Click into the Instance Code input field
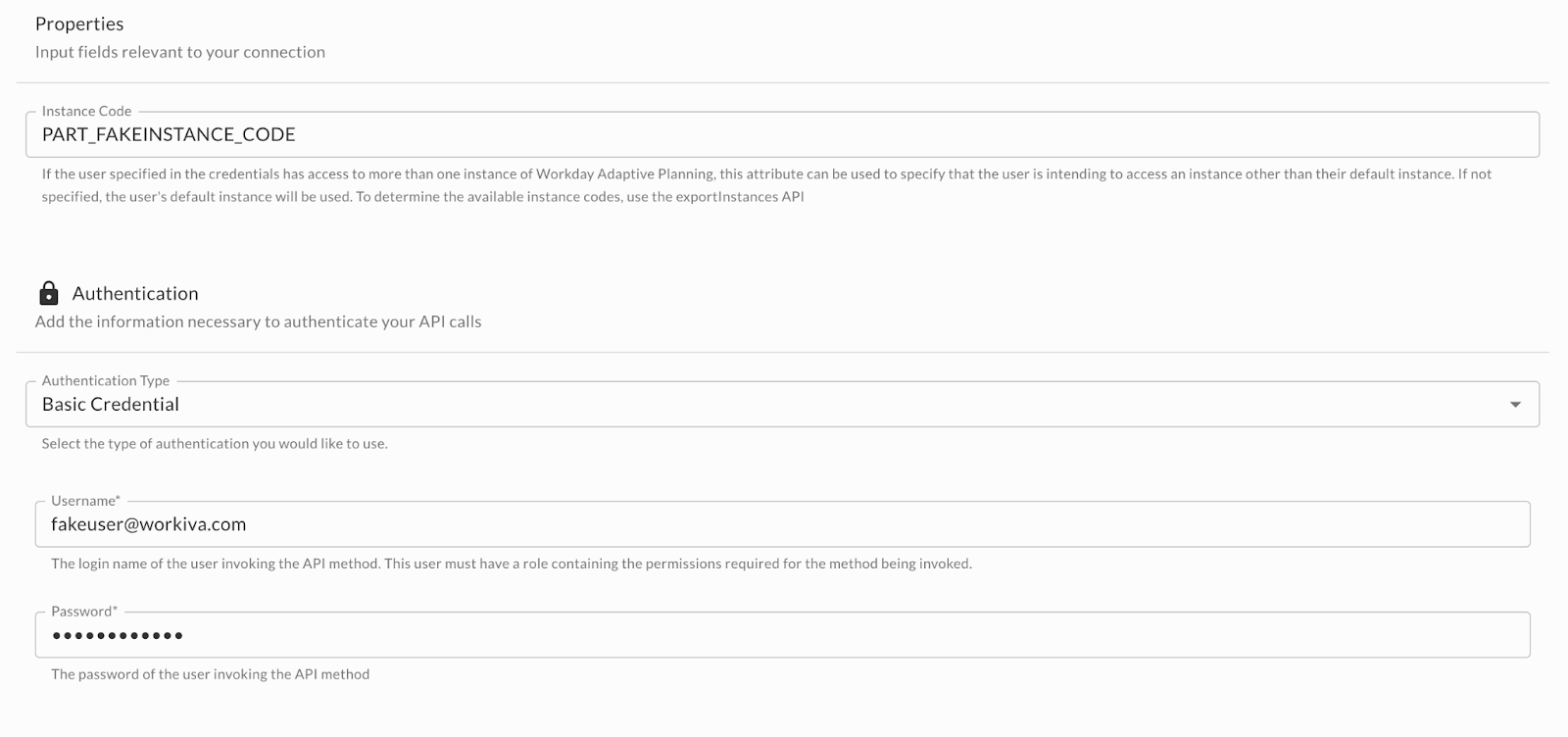Screen dimensions: 1568x737 [x=782, y=135]
